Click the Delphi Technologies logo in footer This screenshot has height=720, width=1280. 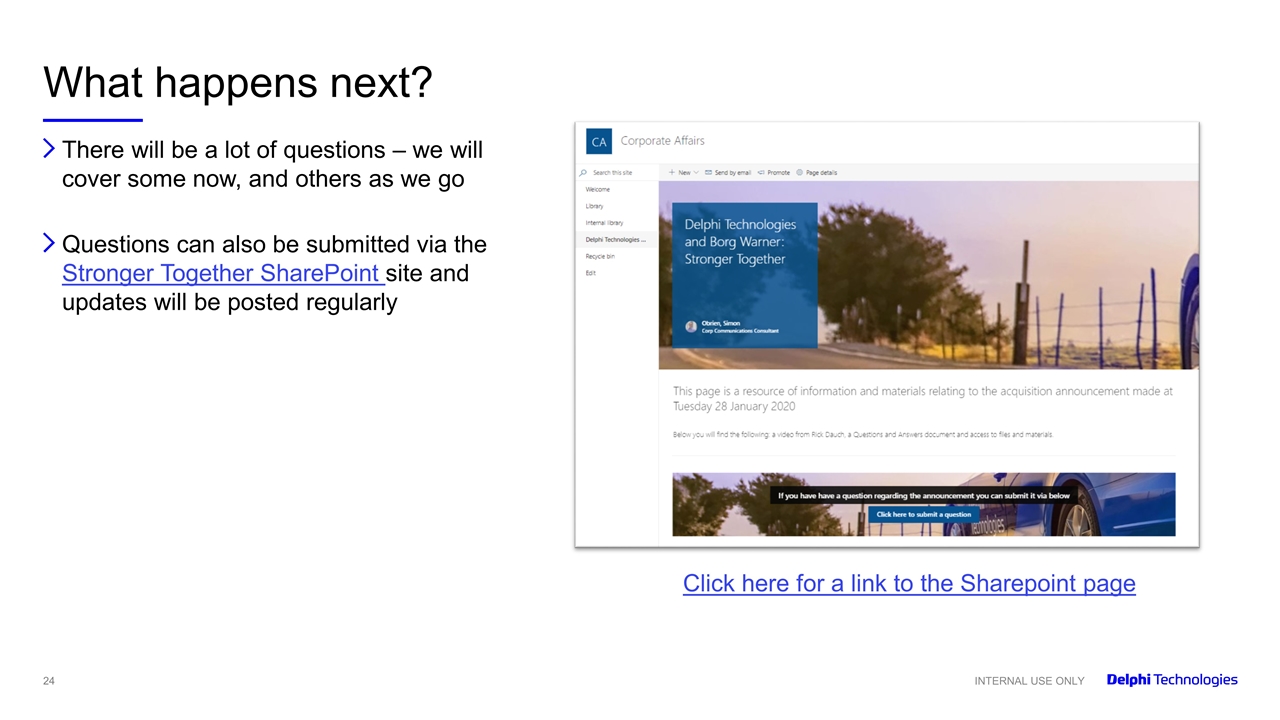[1171, 680]
